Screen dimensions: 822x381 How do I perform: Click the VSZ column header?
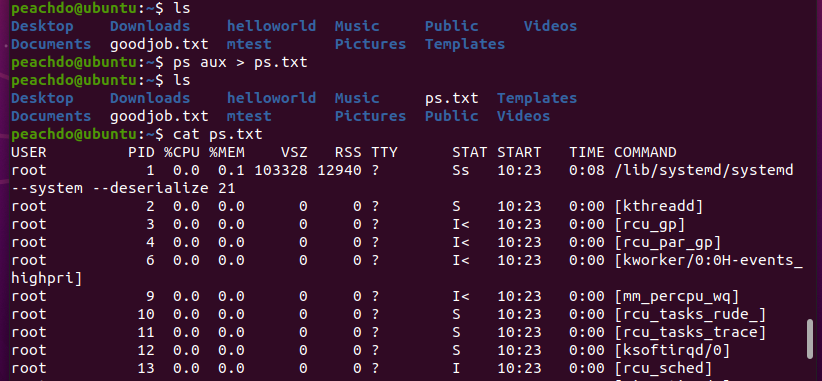tap(294, 153)
